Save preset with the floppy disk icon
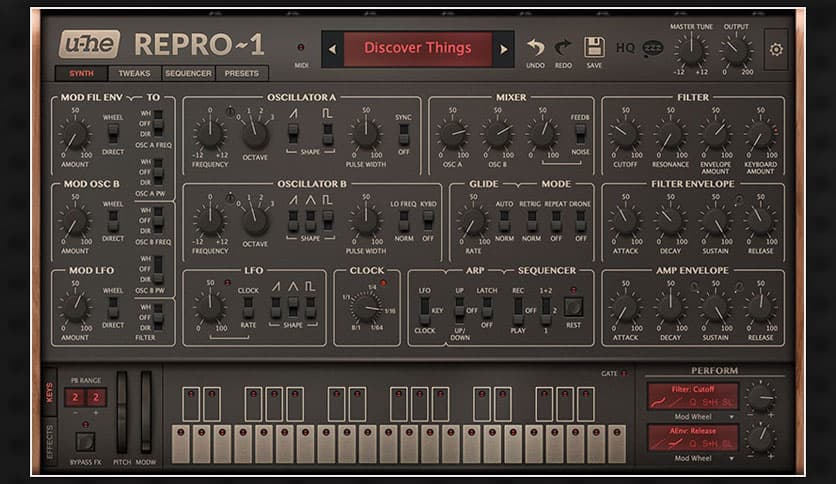The width and height of the screenshot is (836, 484). 594,46
